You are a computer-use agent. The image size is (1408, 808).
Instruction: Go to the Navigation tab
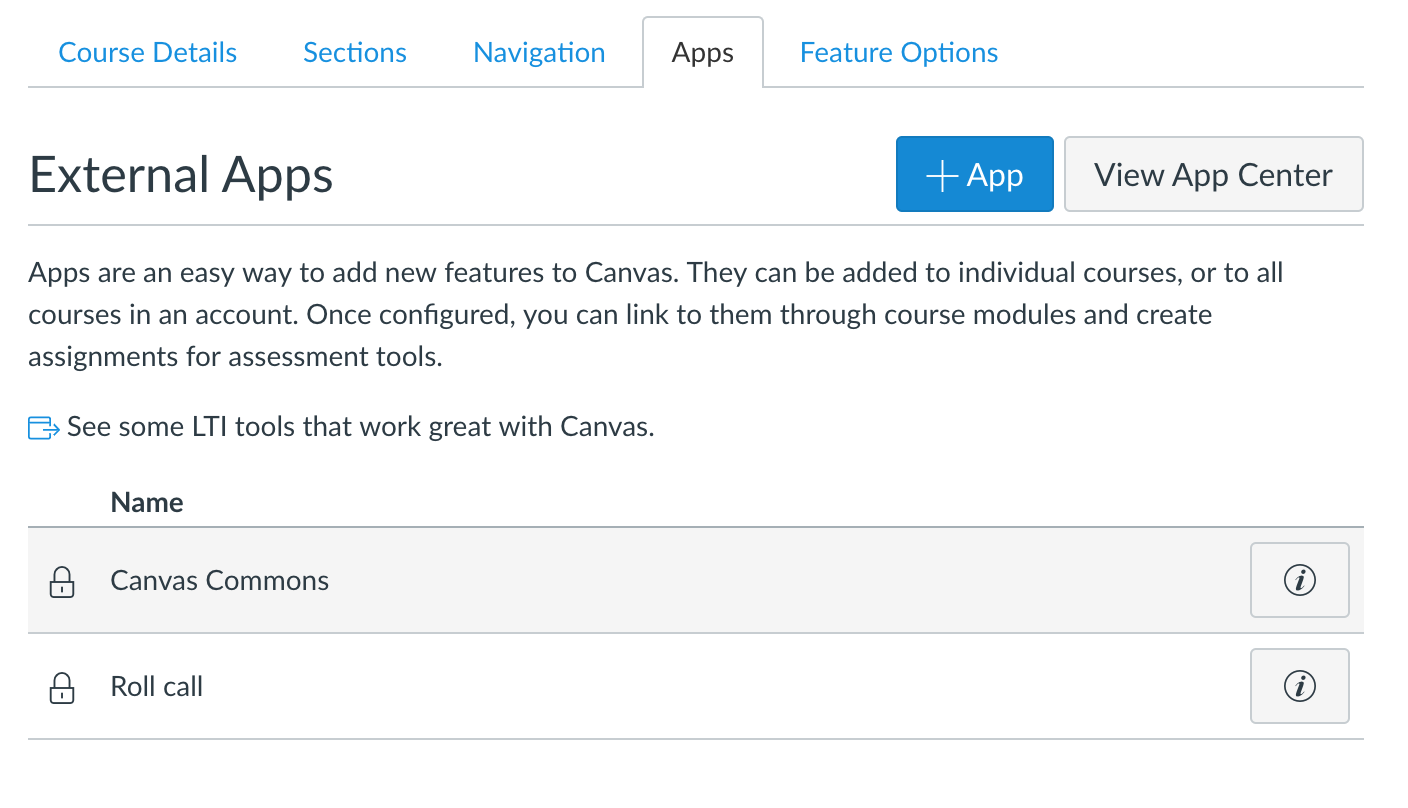point(539,52)
